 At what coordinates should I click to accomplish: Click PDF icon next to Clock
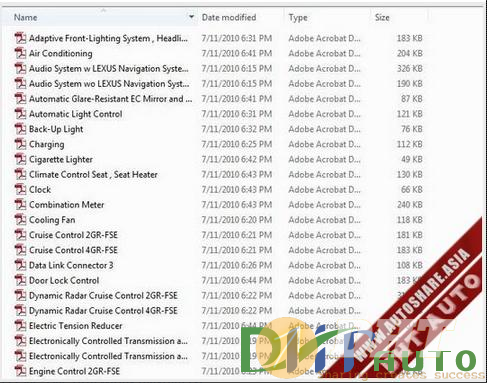[x=20, y=190]
